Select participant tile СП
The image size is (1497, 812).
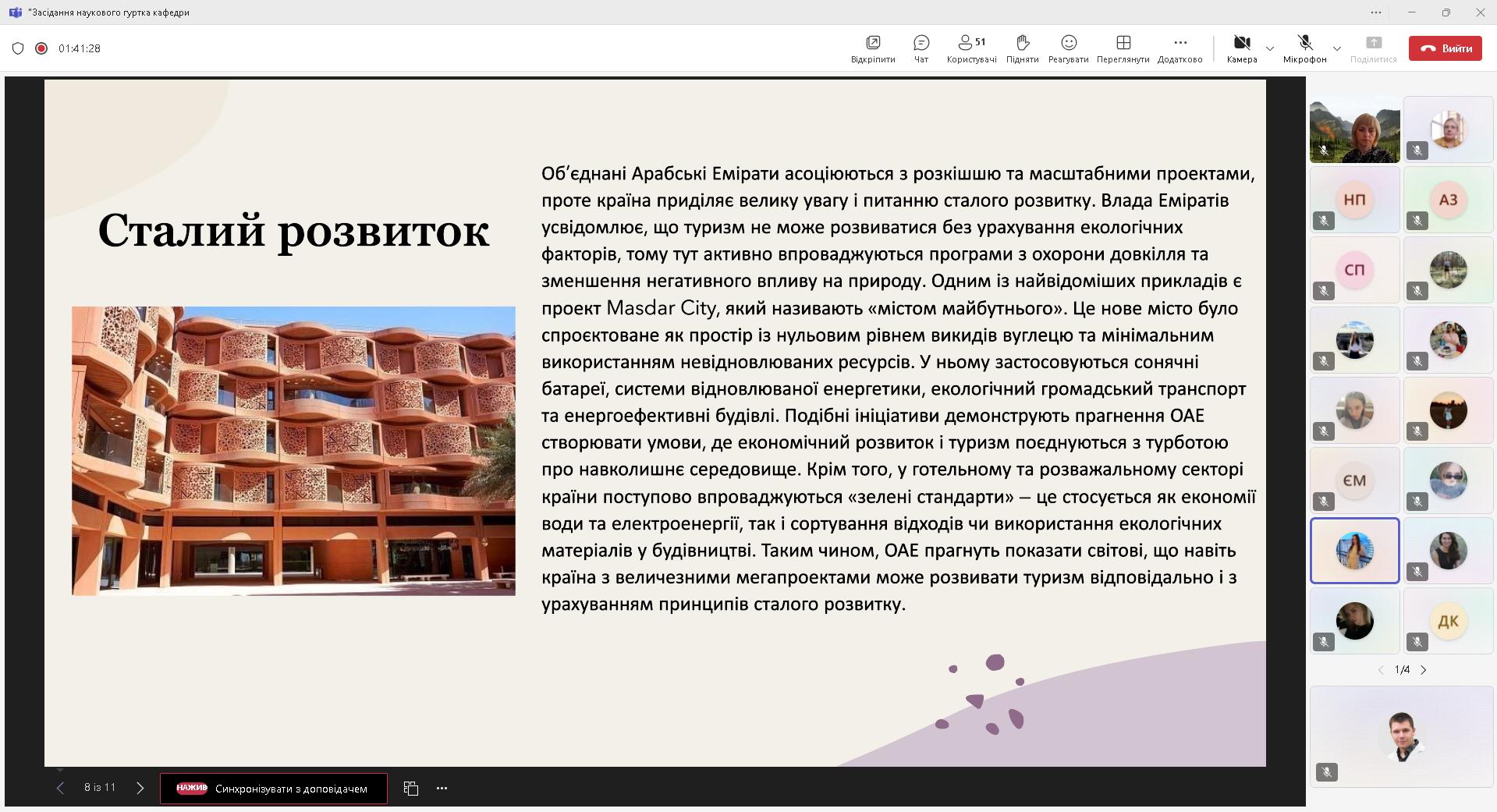pyautogui.click(x=1354, y=270)
